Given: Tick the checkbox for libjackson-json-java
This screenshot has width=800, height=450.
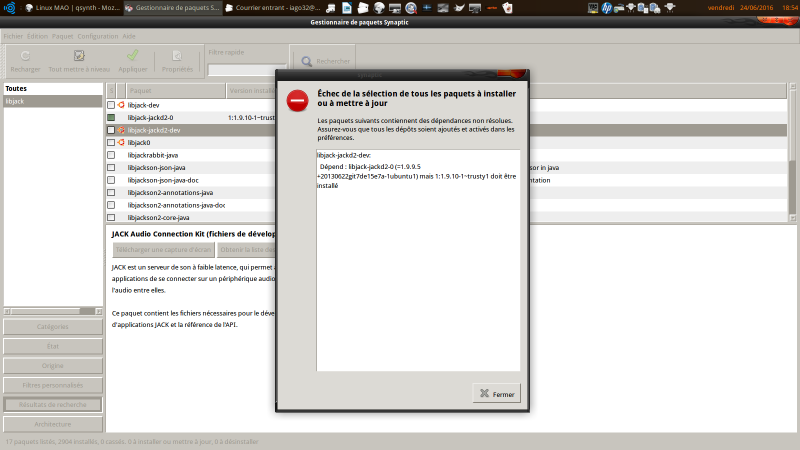Looking at the screenshot, I should (x=111, y=168).
